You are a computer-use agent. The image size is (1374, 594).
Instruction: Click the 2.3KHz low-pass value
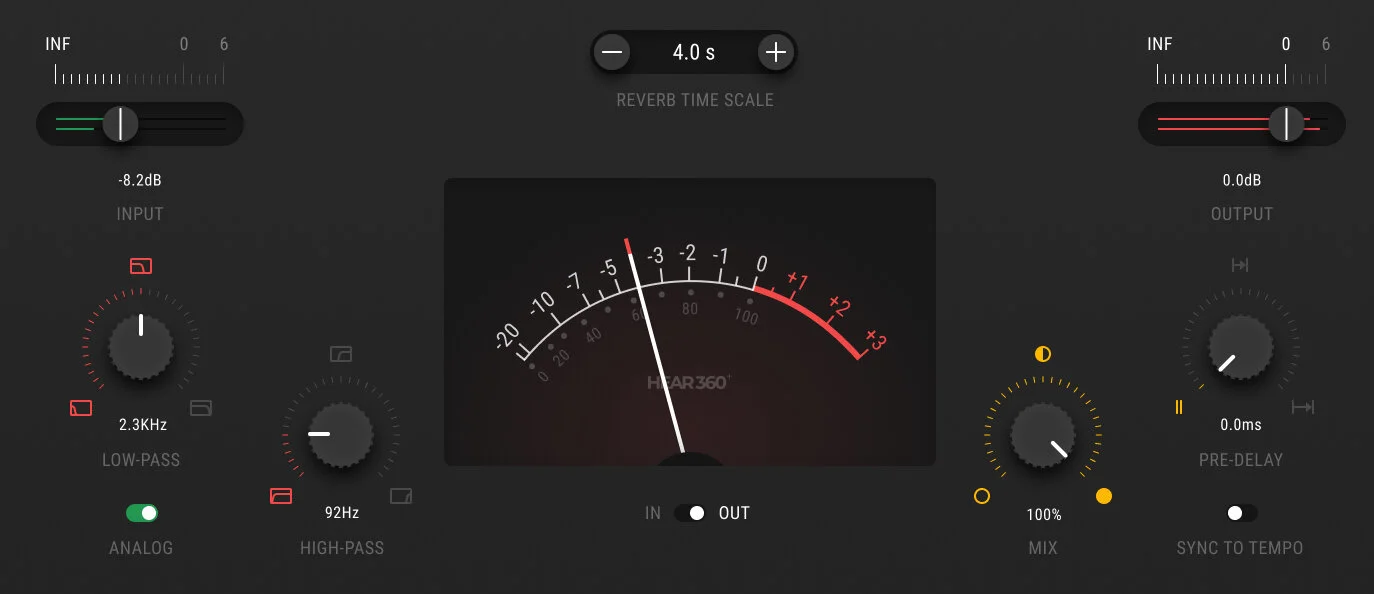click(142, 425)
